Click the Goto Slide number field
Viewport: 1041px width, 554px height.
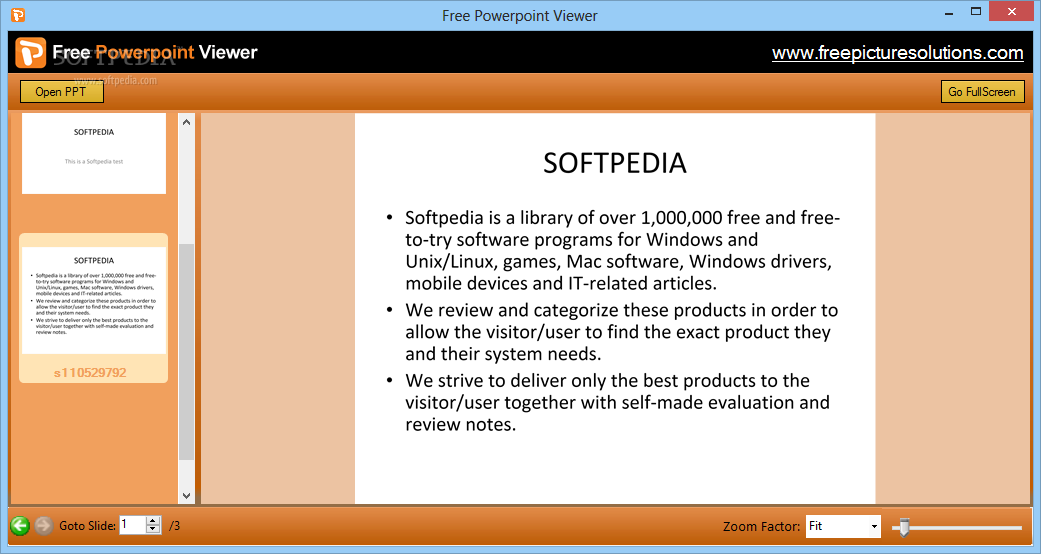coord(132,525)
